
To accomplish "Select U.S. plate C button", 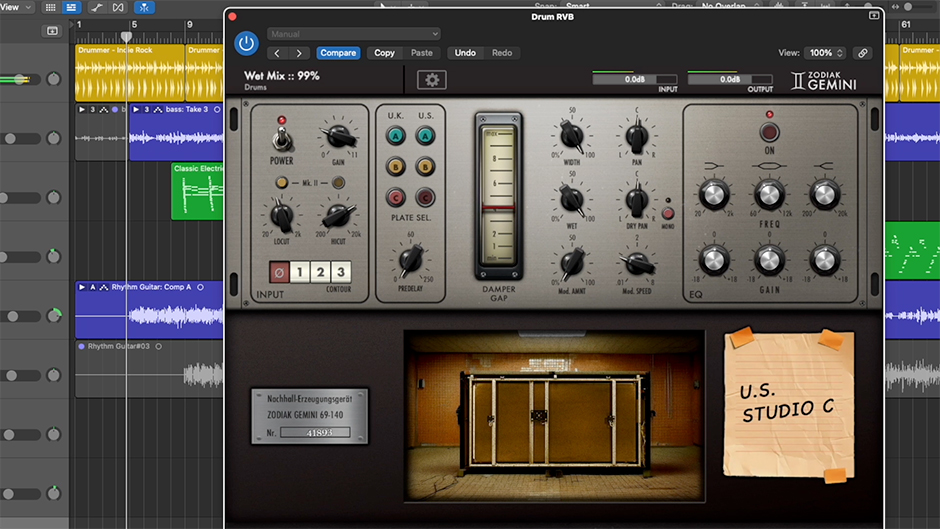I will (425, 197).
